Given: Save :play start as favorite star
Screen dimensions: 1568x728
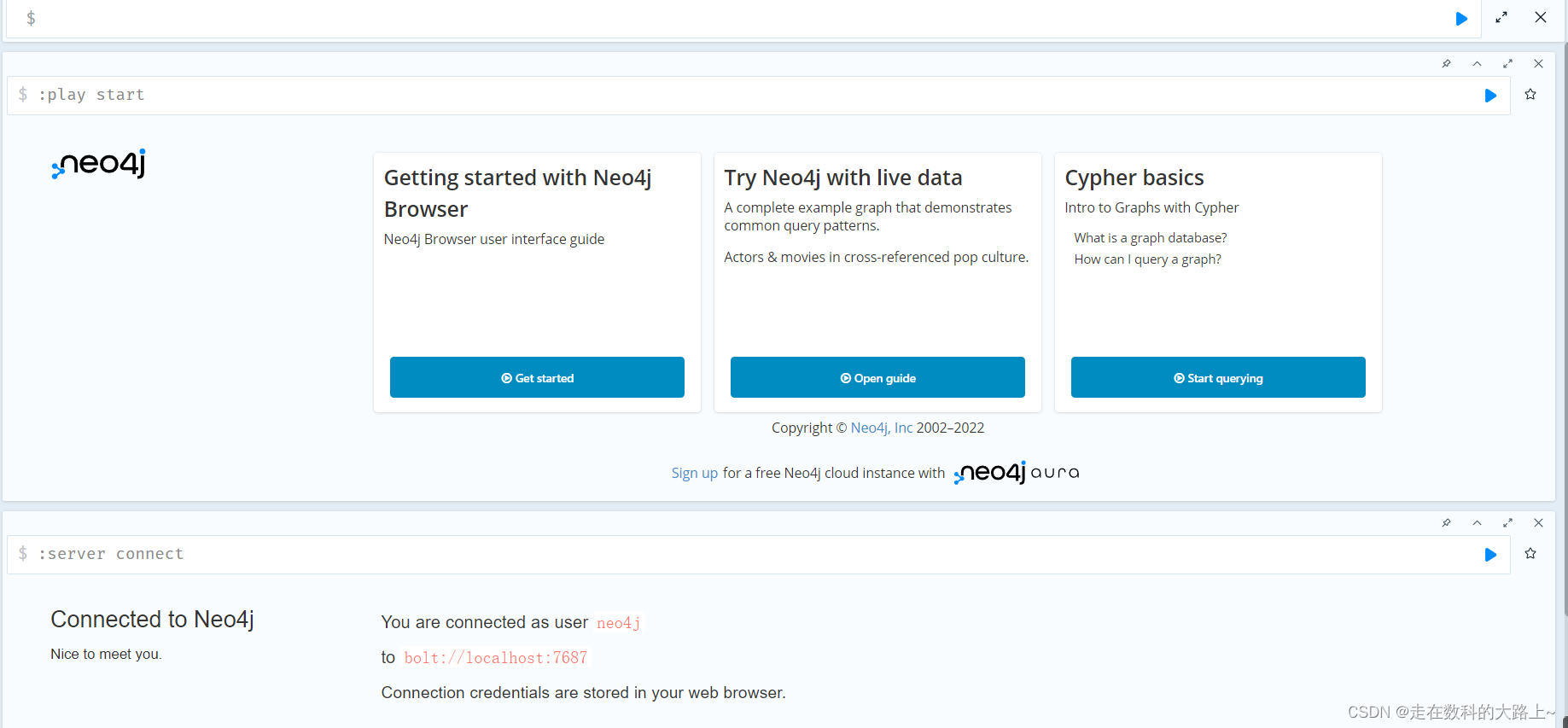Looking at the screenshot, I should [1530, 95].
